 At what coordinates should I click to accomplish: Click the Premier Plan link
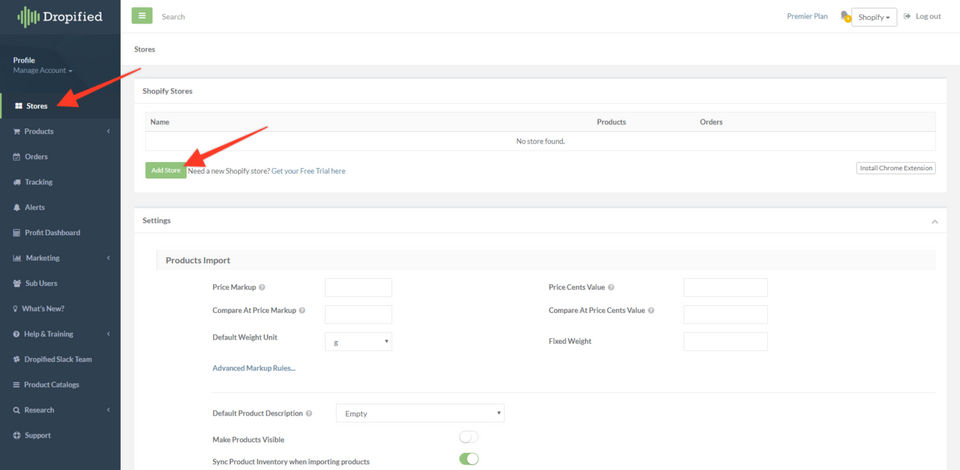click(807, 17)
